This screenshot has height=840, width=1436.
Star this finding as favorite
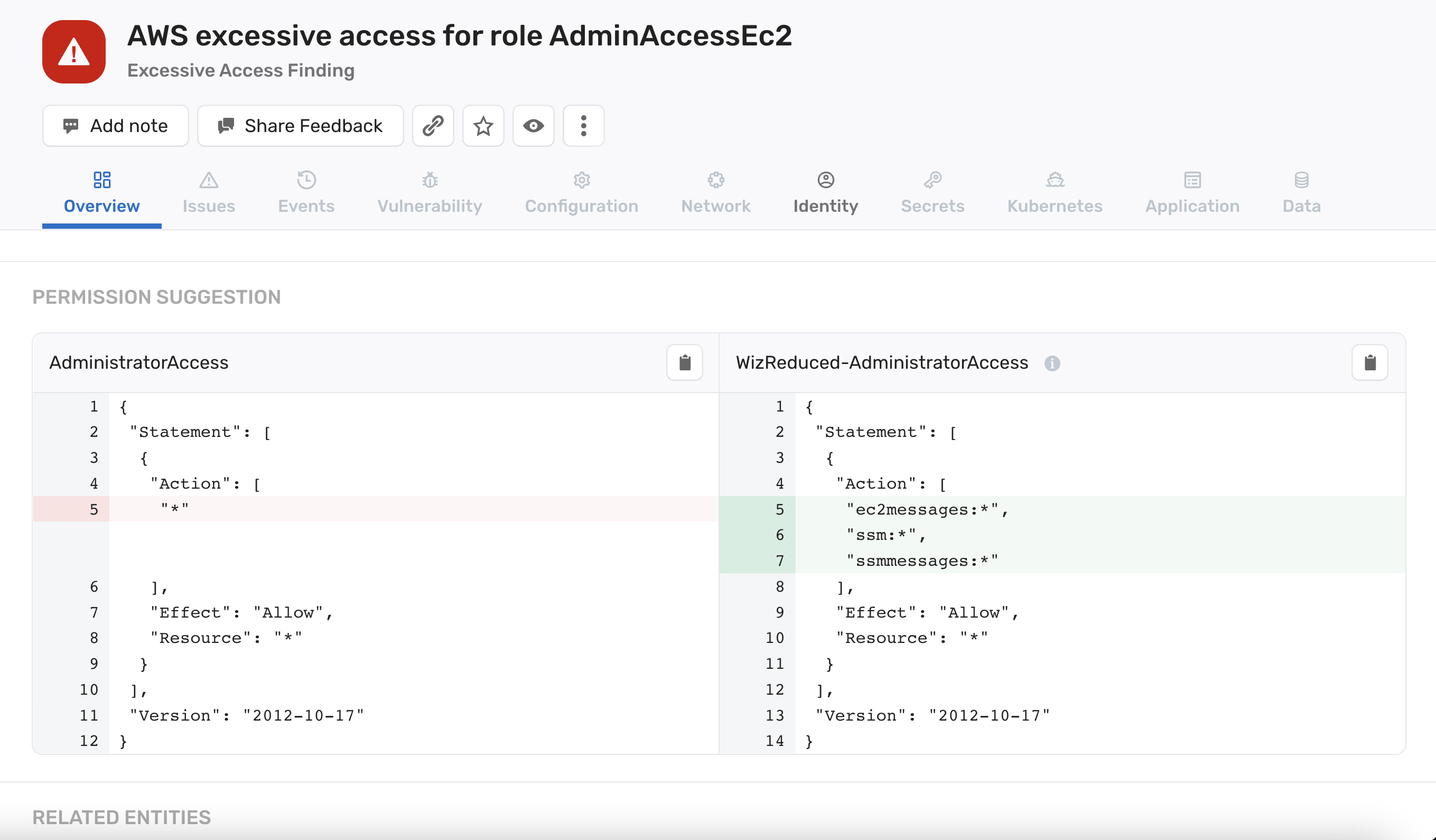483,126
